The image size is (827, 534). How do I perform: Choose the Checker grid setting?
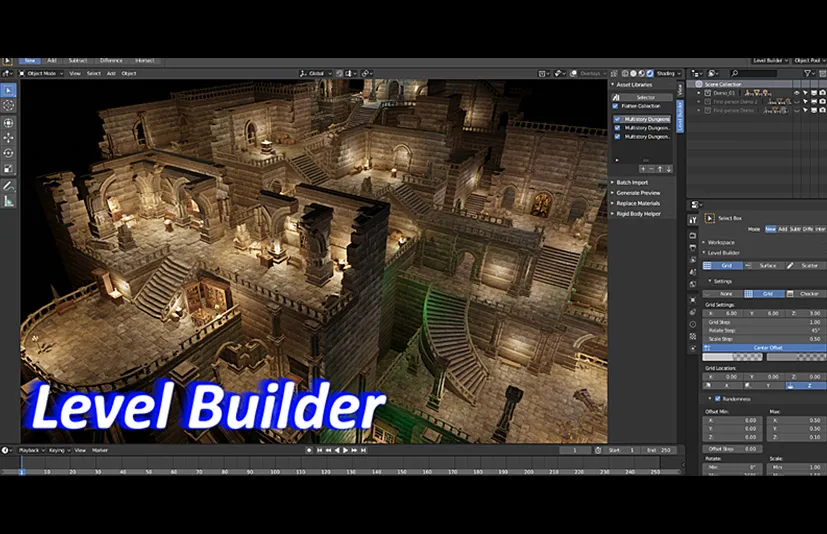[x=806, y=293]
